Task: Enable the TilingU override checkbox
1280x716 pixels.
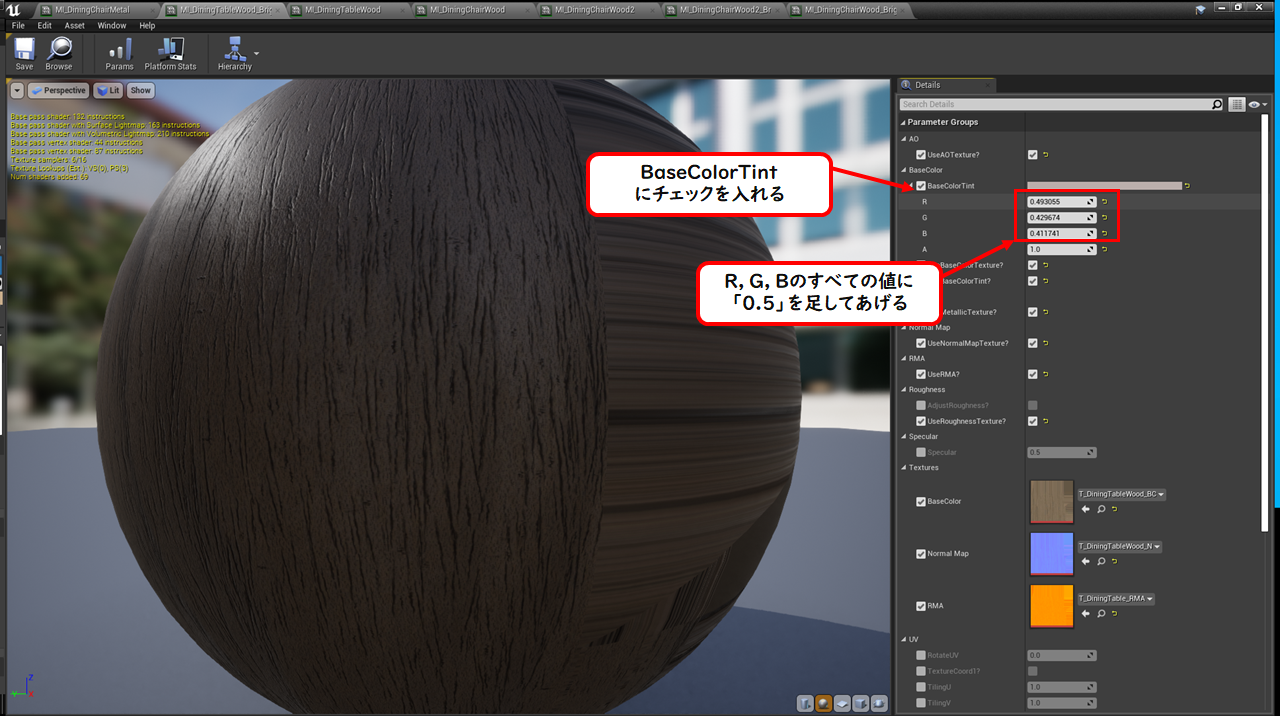Action: tap(921, 687)
